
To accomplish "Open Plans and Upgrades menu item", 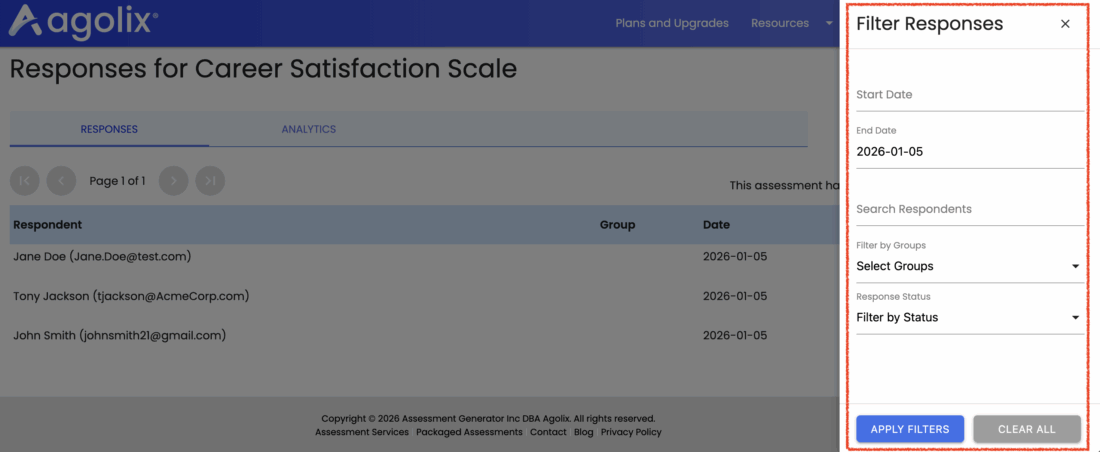I will pyautogui.click(x=672, y=23).
